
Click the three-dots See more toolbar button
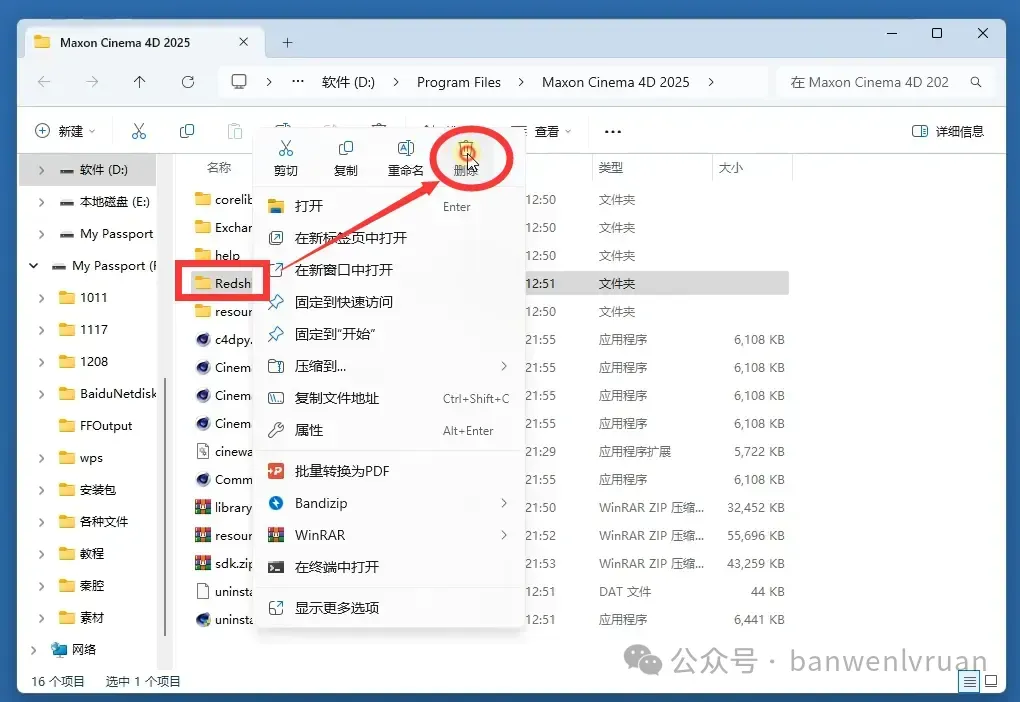(613, 131)
